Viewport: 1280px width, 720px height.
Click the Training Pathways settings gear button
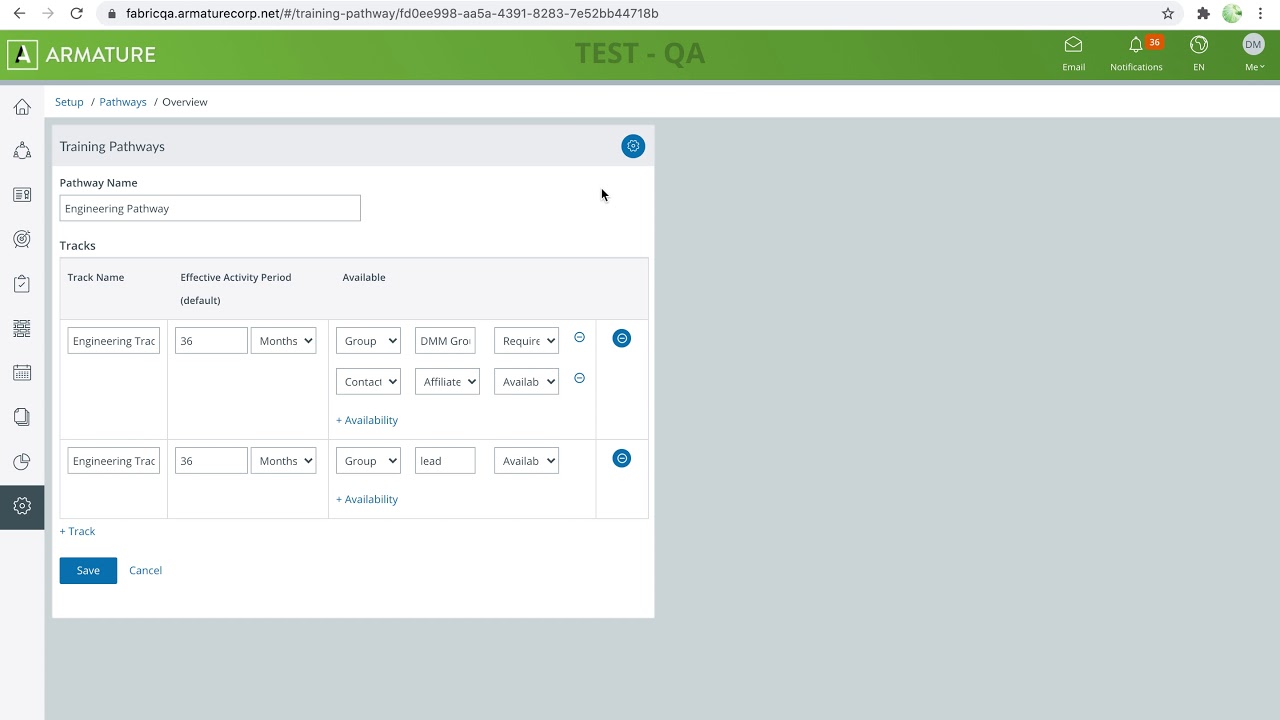(x=633, y=146)
